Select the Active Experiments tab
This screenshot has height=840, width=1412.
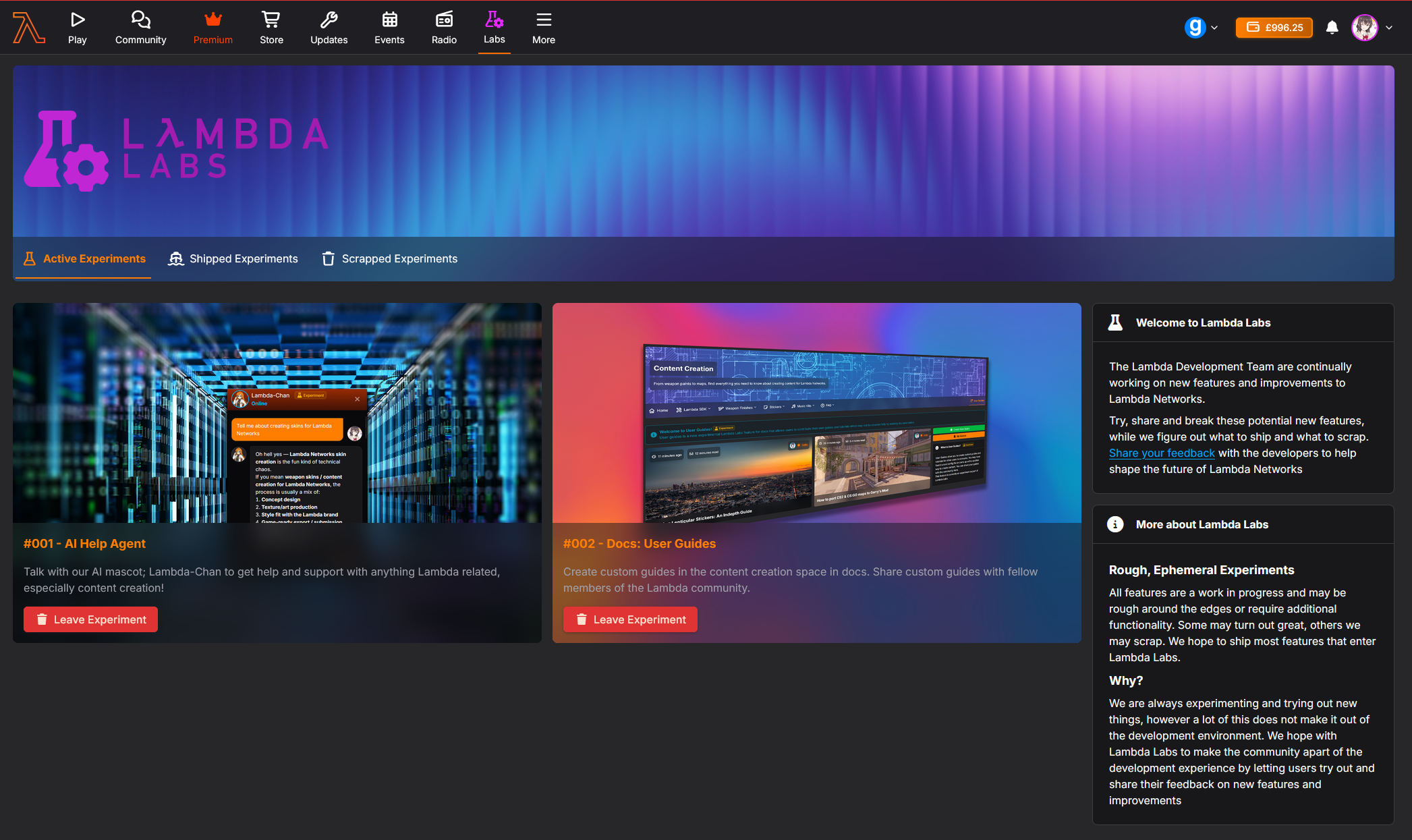[x=85, y=259]
